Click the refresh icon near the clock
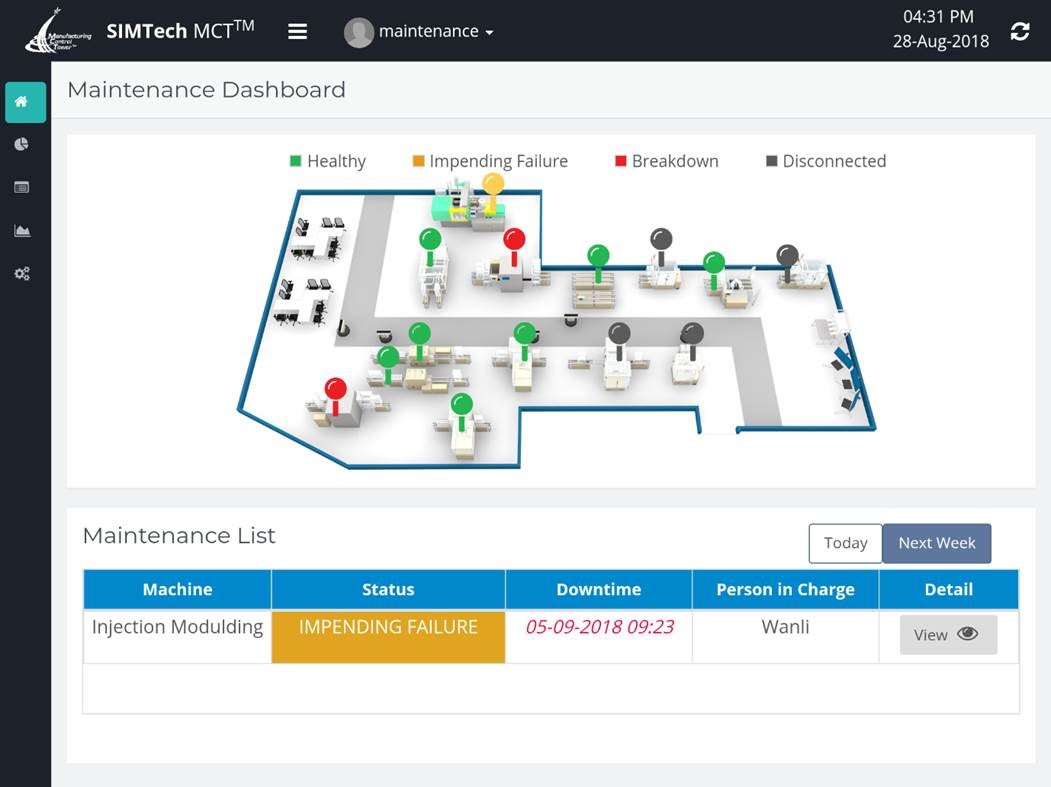The height and width of the screenshot is (787, 1051). click(x=1020, y=31)
